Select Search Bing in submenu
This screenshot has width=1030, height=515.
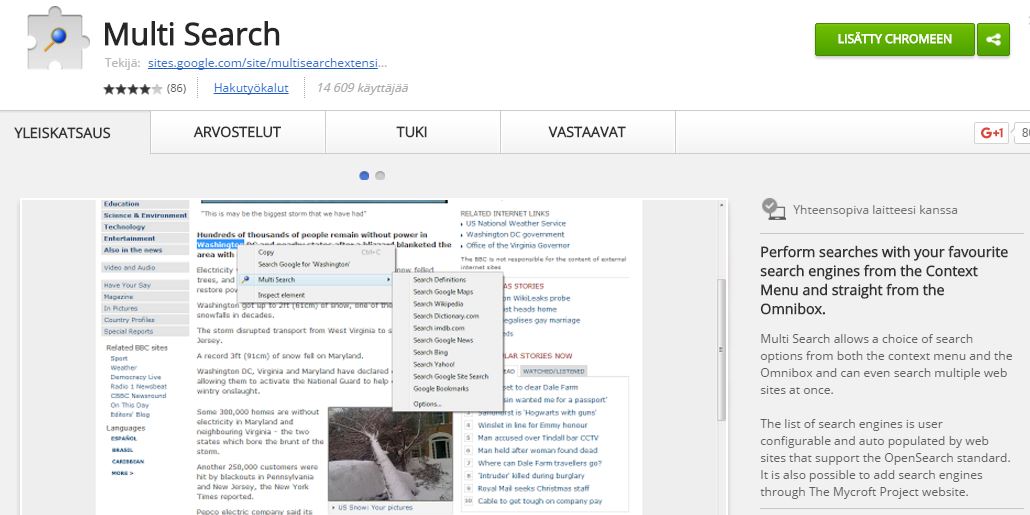430,352
